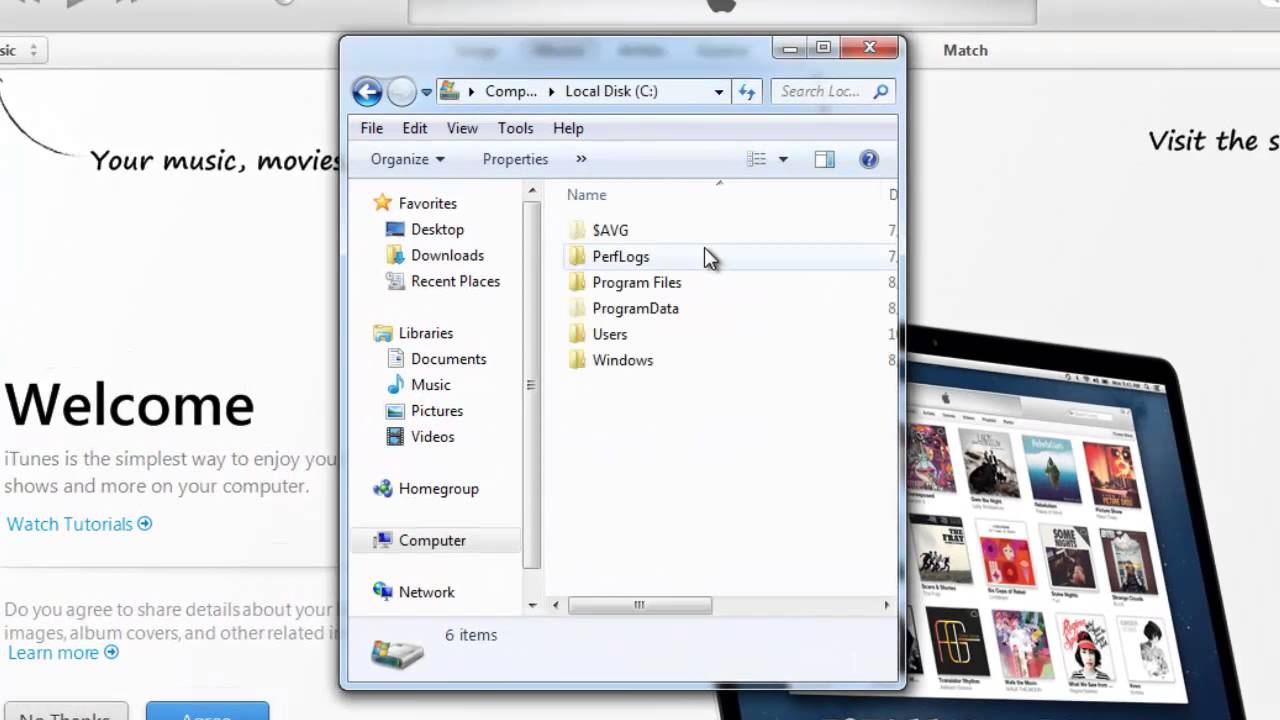Open the Organize dropdown
The width and height of the screenshot is (1280, 720).
point(407,159)
